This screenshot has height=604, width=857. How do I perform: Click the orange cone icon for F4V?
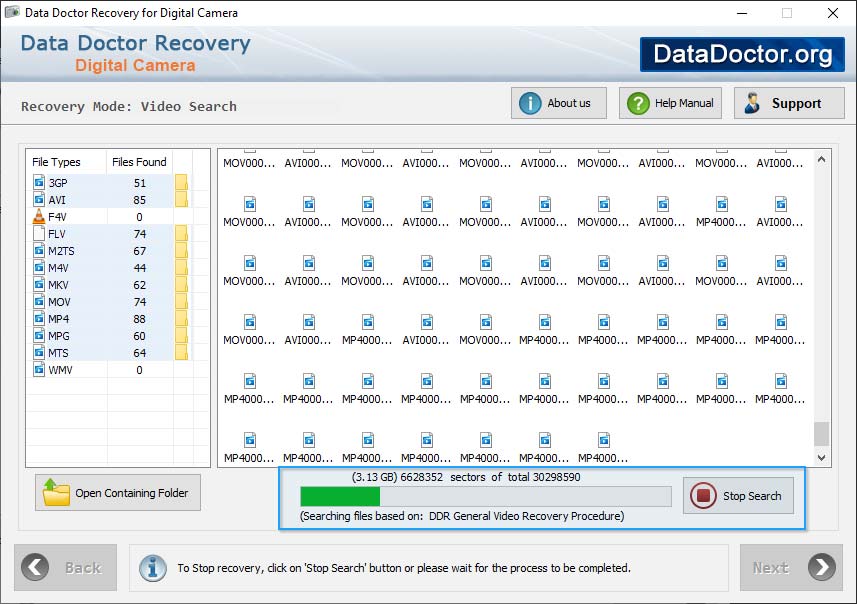pos(39,216)
